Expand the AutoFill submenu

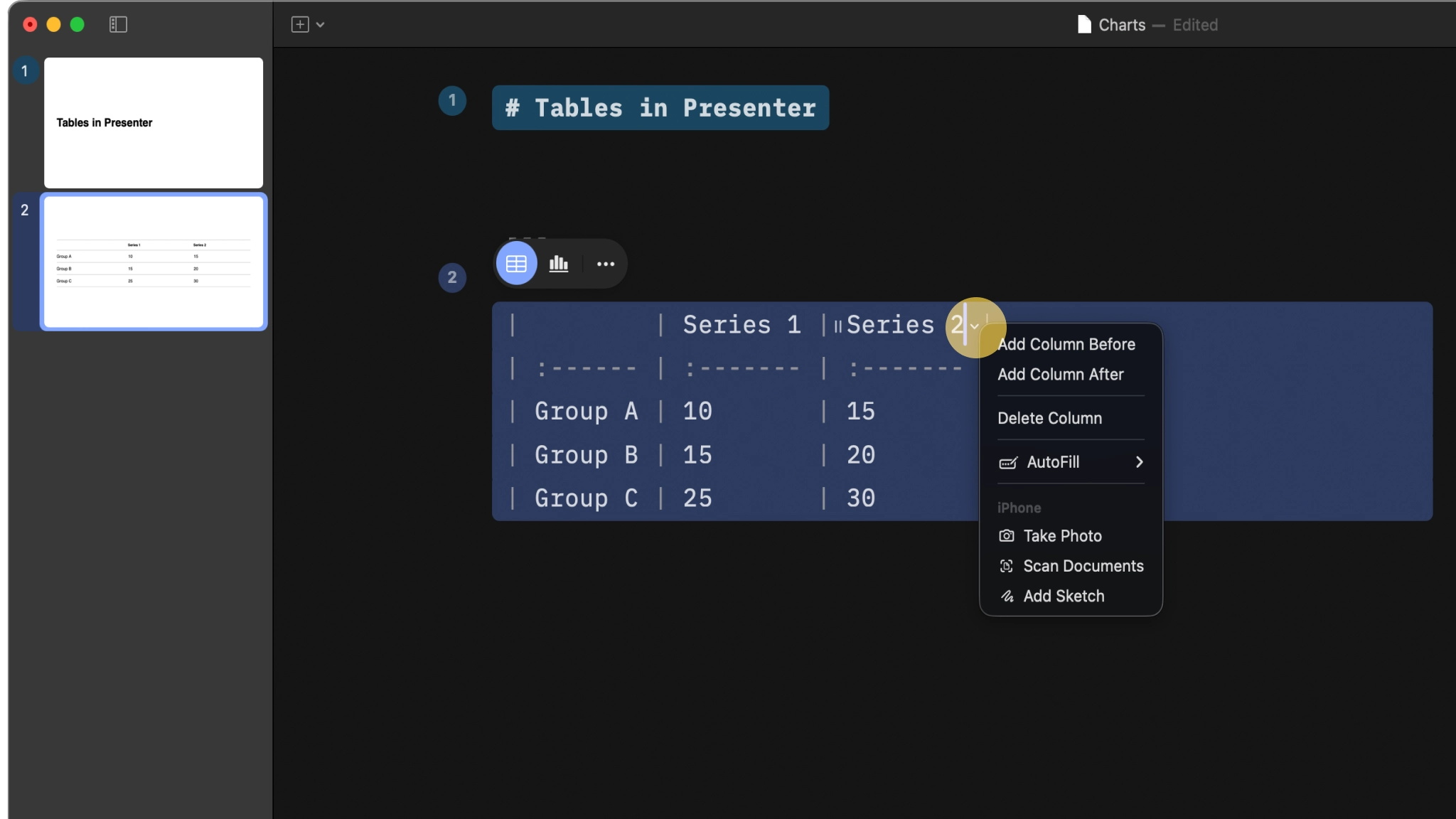pyautogui.click(x=1138, y=462)
